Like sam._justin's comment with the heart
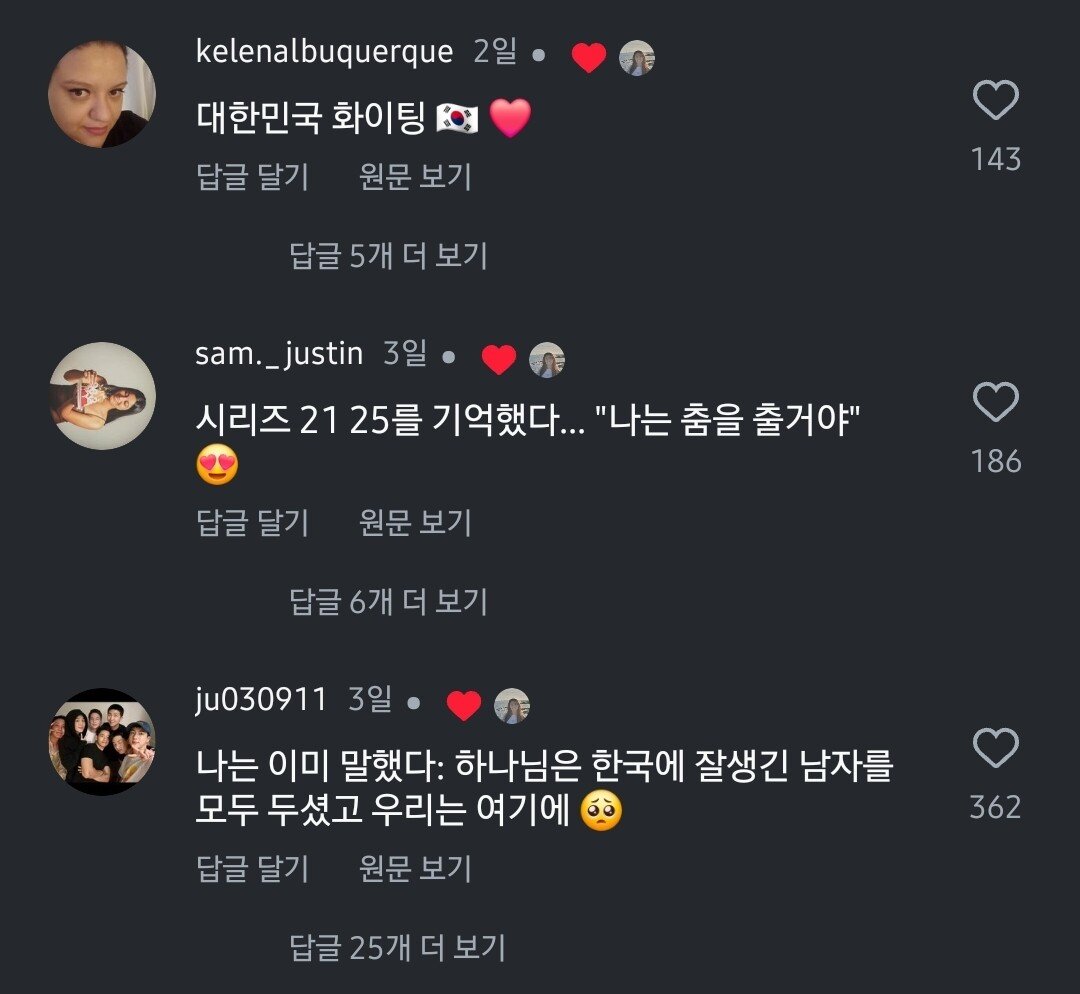The width and height of the screenshot is (1080, 994). pyautogui.click(x=995, y=403)
